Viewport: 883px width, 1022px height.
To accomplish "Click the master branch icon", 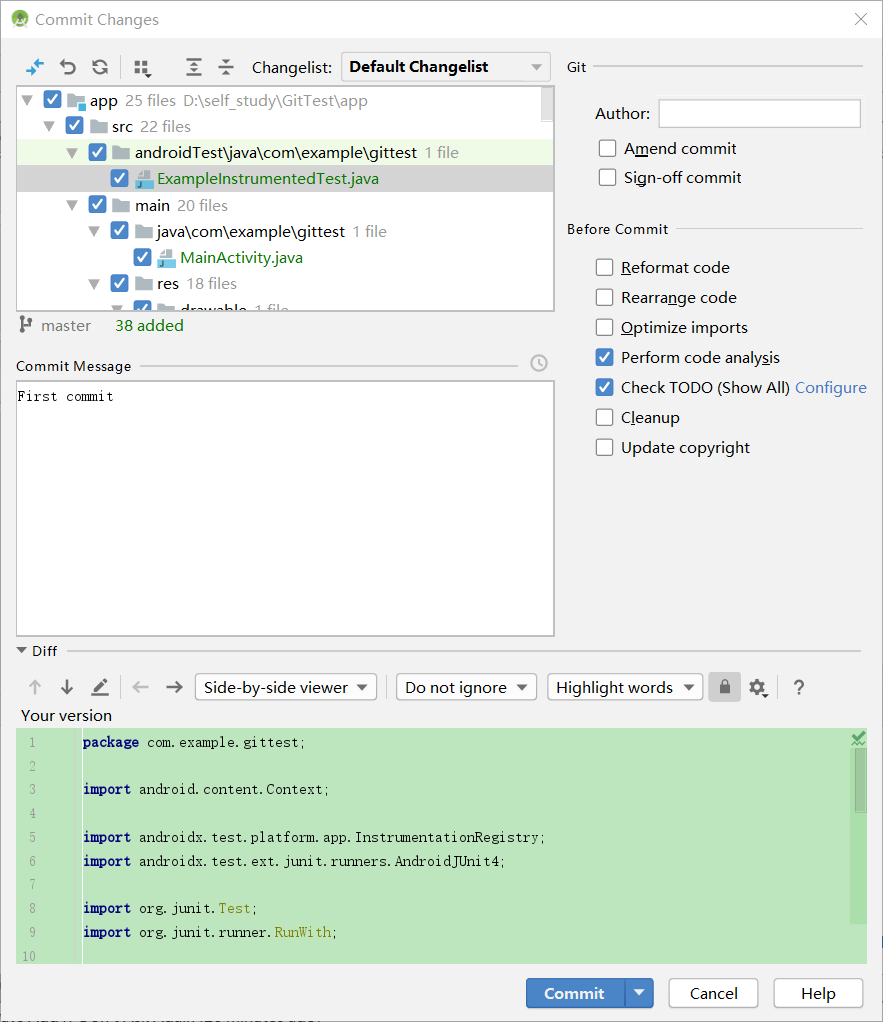I will tap(25, 325).
